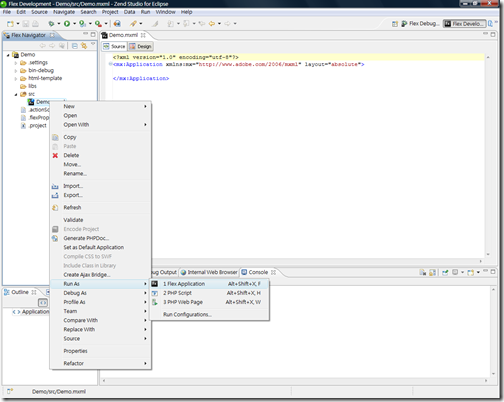Click the Save toolbar icon
Viewport: 504px width, 402px height.
(x=26, y=24)
